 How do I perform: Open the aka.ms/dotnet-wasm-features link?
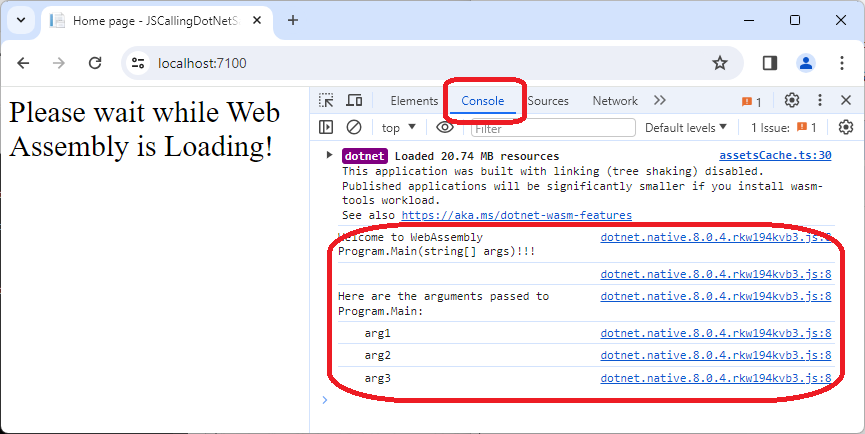click(x=516, y=215)
